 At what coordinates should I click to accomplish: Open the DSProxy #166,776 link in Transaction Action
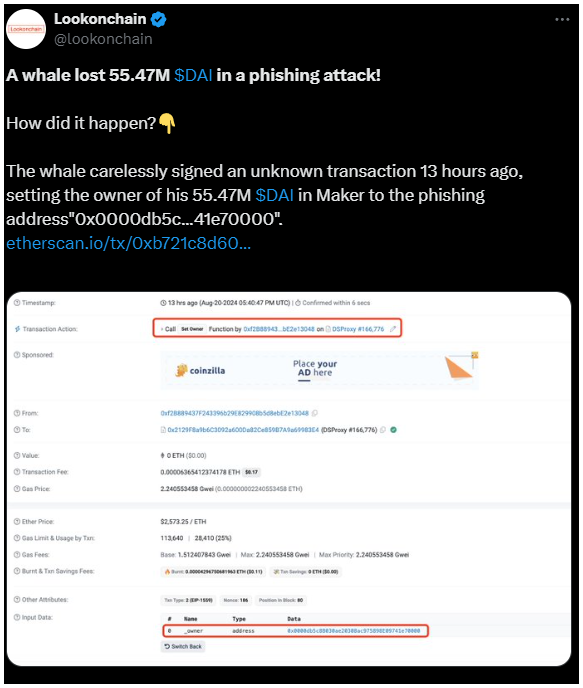tap(358, 329)
